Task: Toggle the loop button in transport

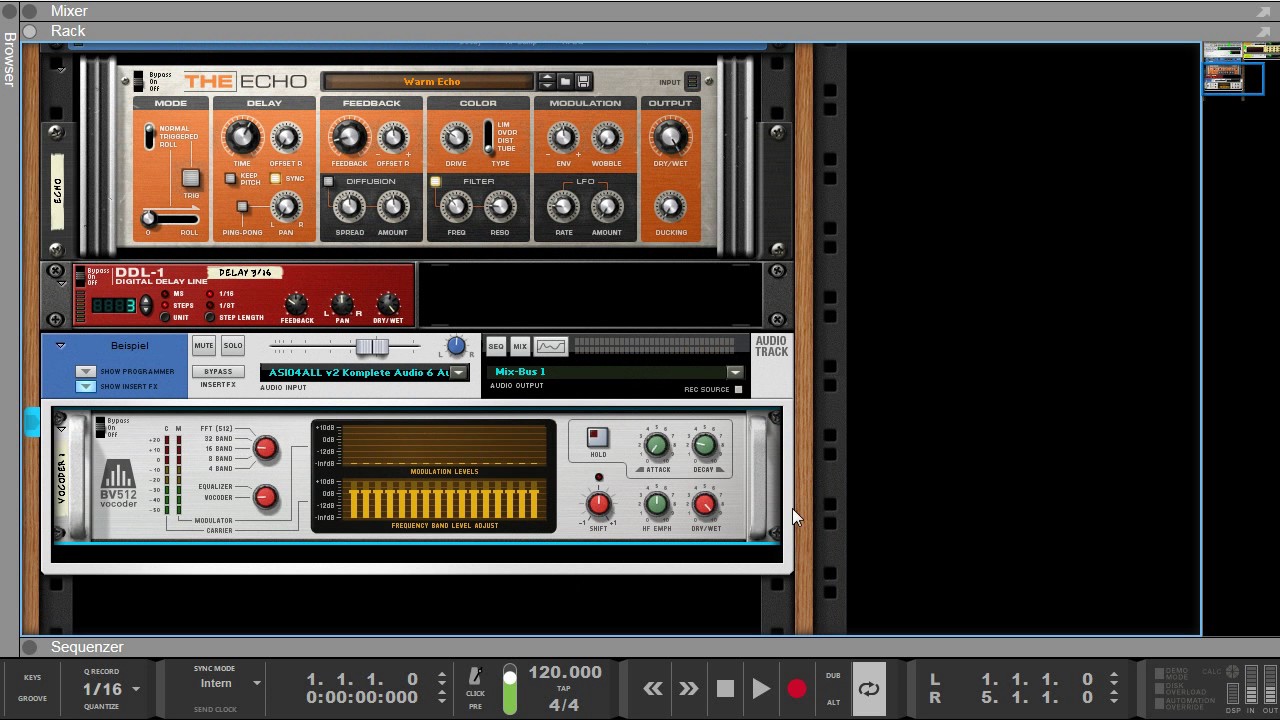Action: [x=869, y=689]
